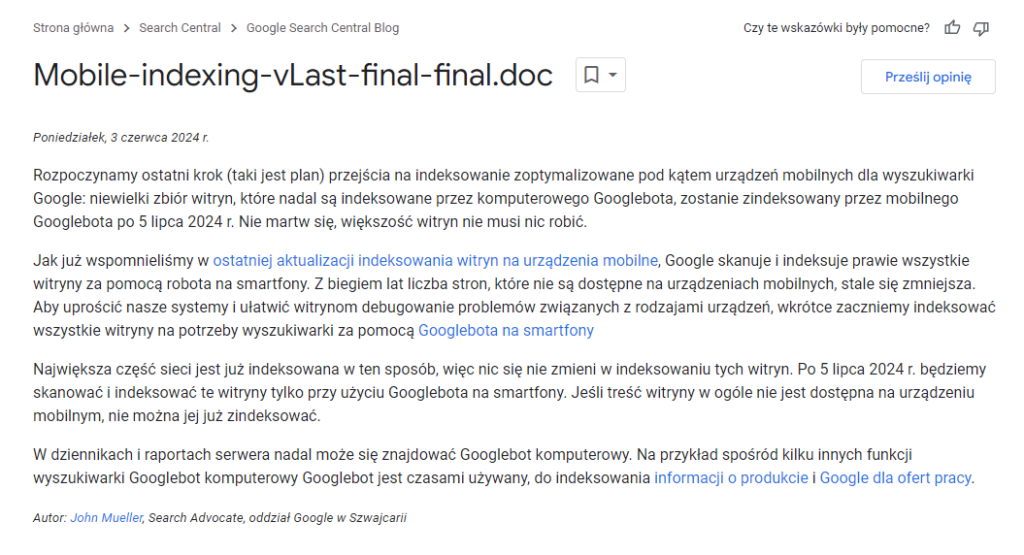Open Google Search Central Blog breadcrumb

pyautogui.click(x=322, y=28)
